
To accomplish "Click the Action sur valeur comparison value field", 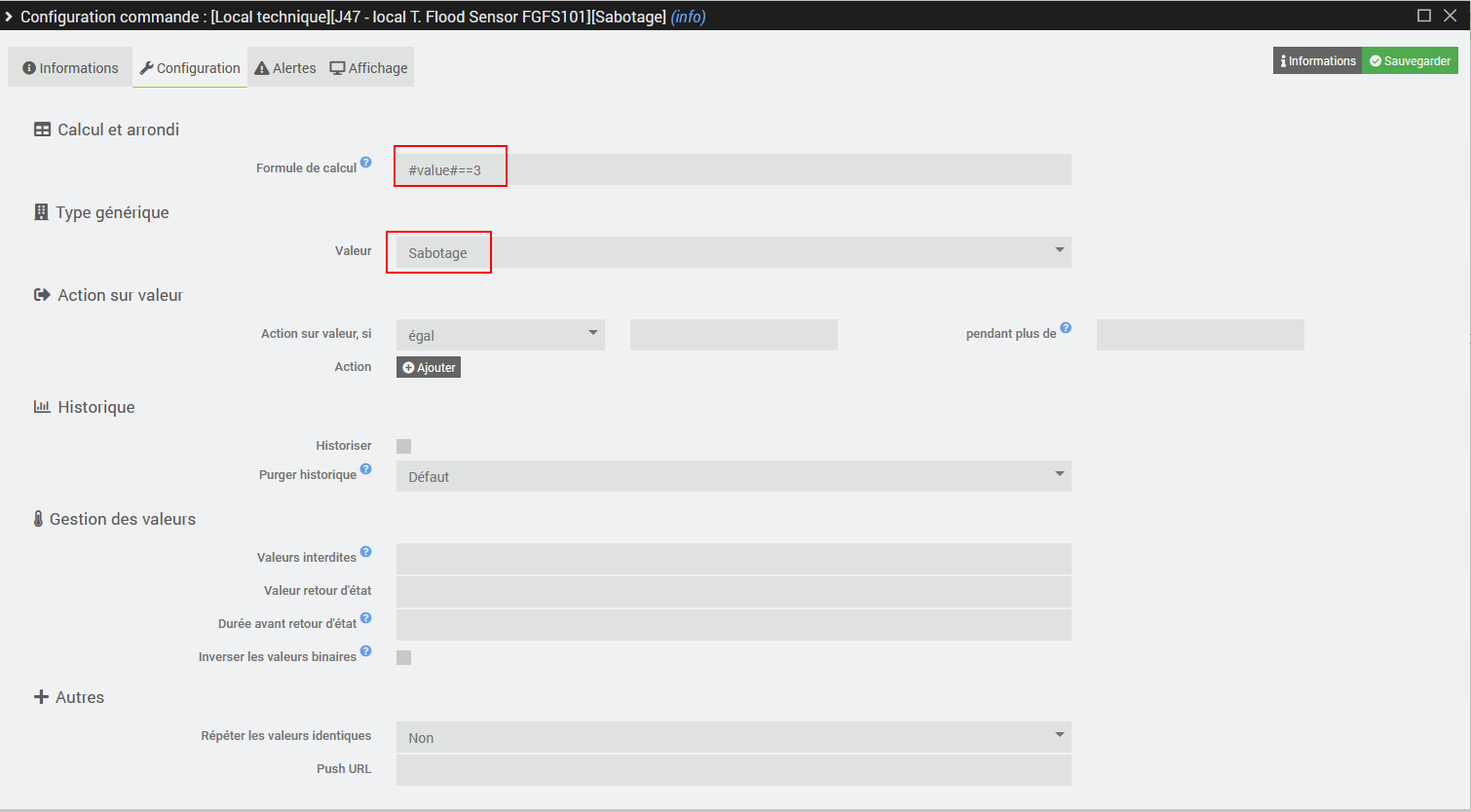I will point(734,335).
